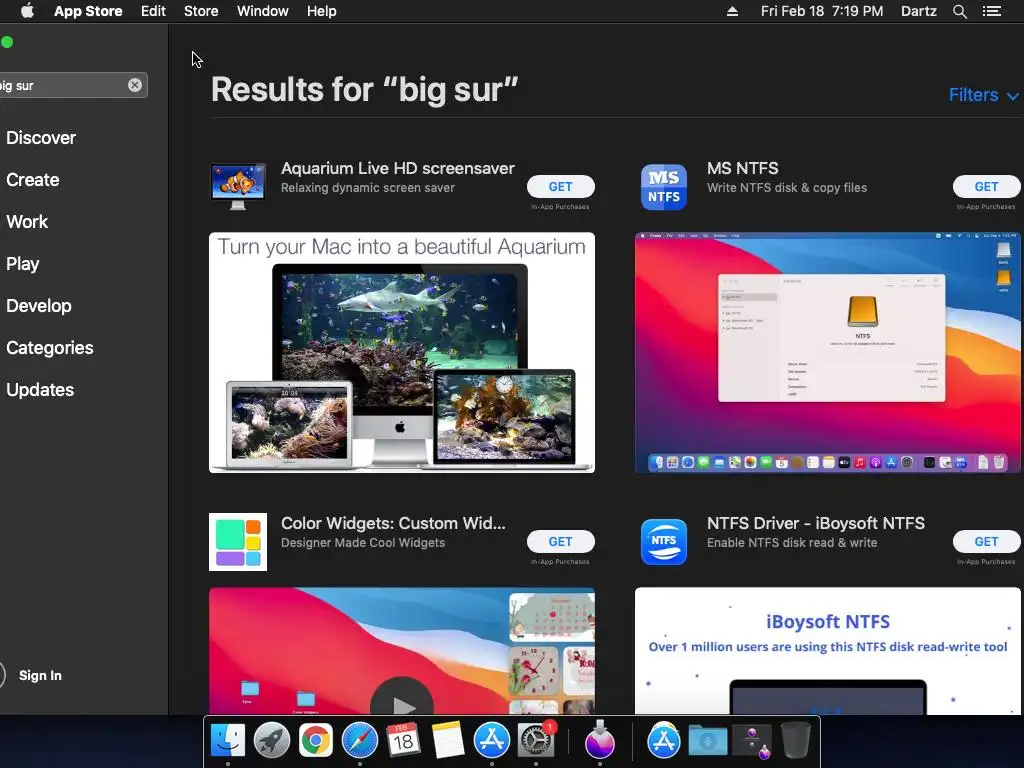The image size is (1024, 768).
Task: Open Aquarium Live HD screensaver title
Action: tap(398, 168)
